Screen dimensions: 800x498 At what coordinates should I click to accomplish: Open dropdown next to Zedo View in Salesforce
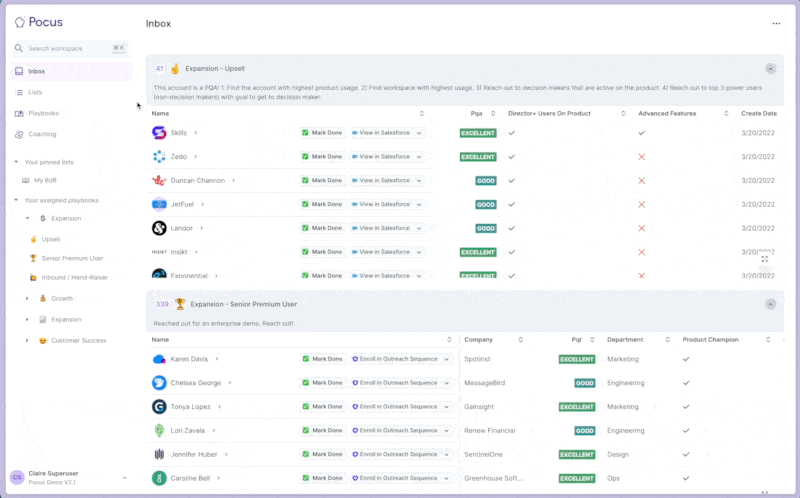click(x=419, y=157)
